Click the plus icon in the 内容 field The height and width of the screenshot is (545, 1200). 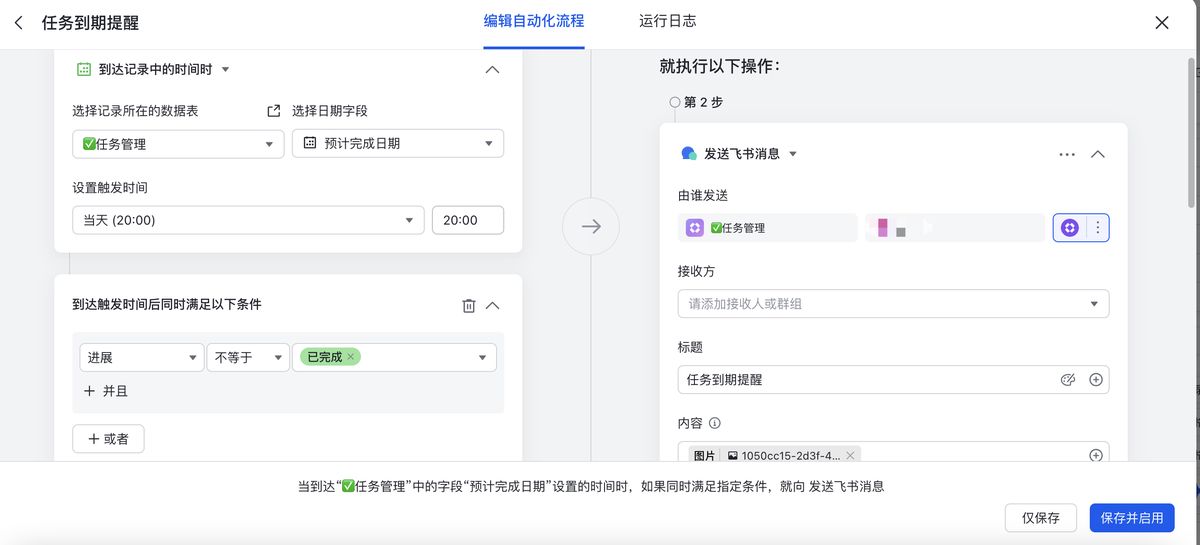coord(1095,456)
